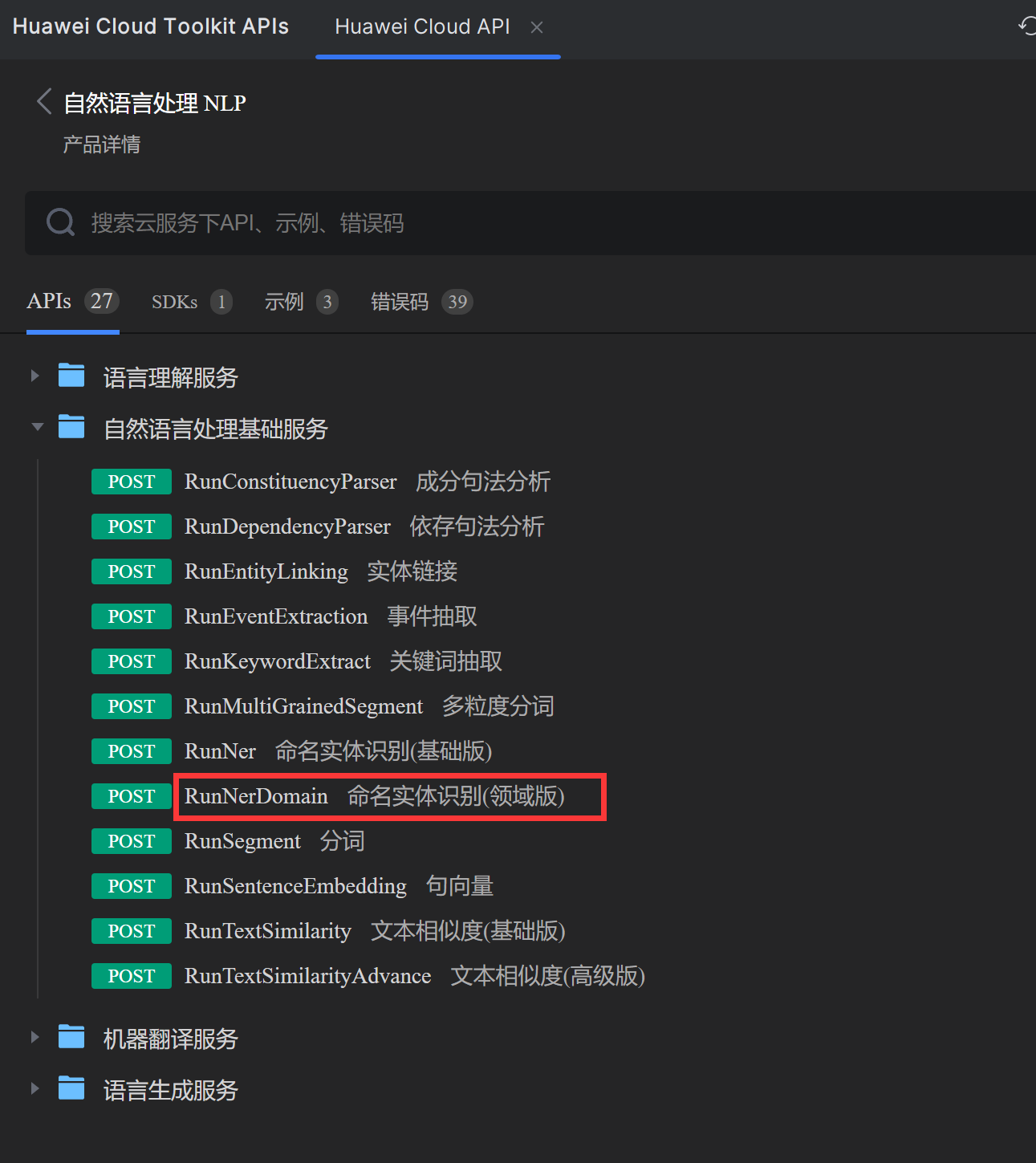Click the 语言生成服务 folder icon
1036x1163 pixels.
(x=71, y=1088)
